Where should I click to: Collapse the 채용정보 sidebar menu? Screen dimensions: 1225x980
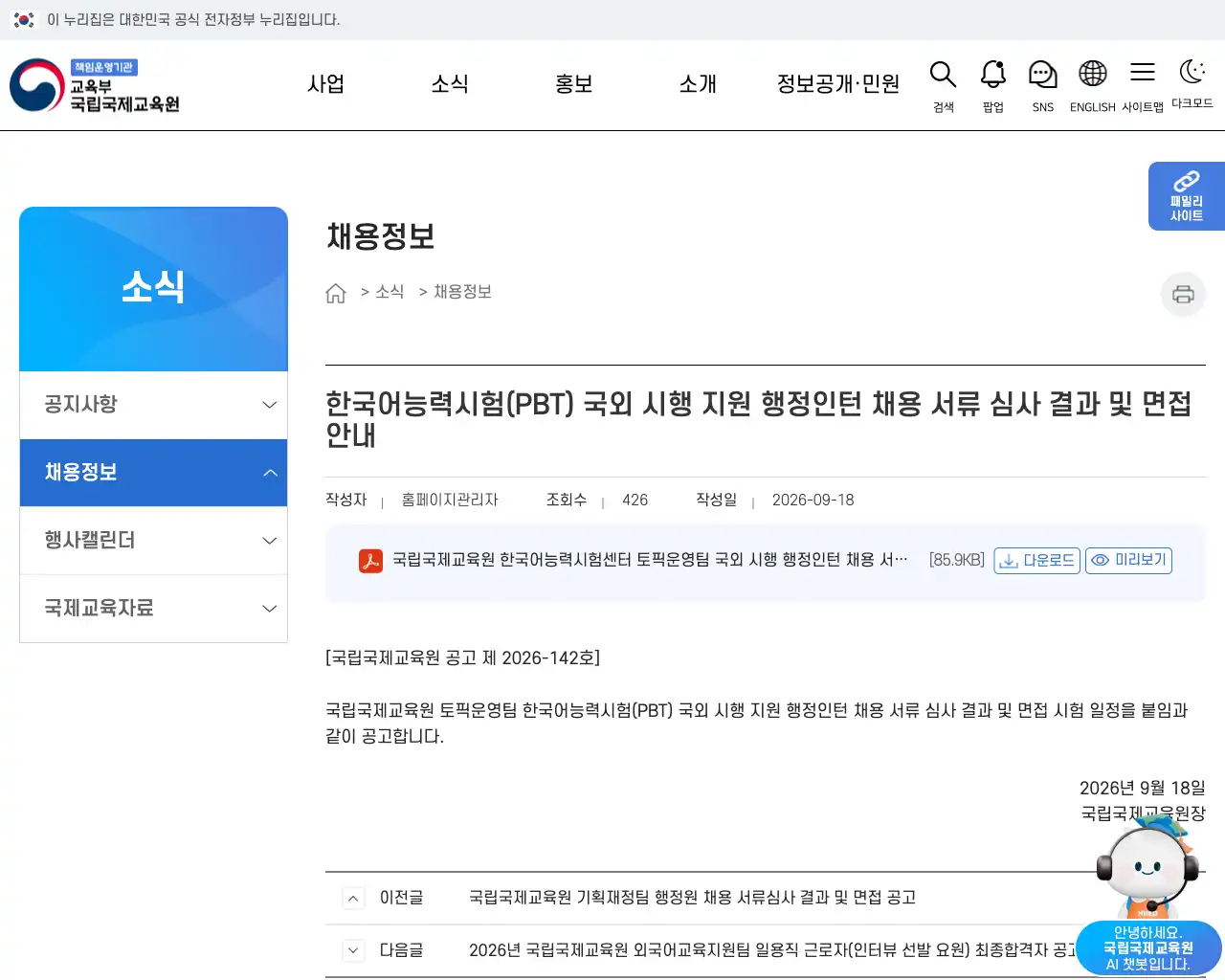tap(153, 473)
